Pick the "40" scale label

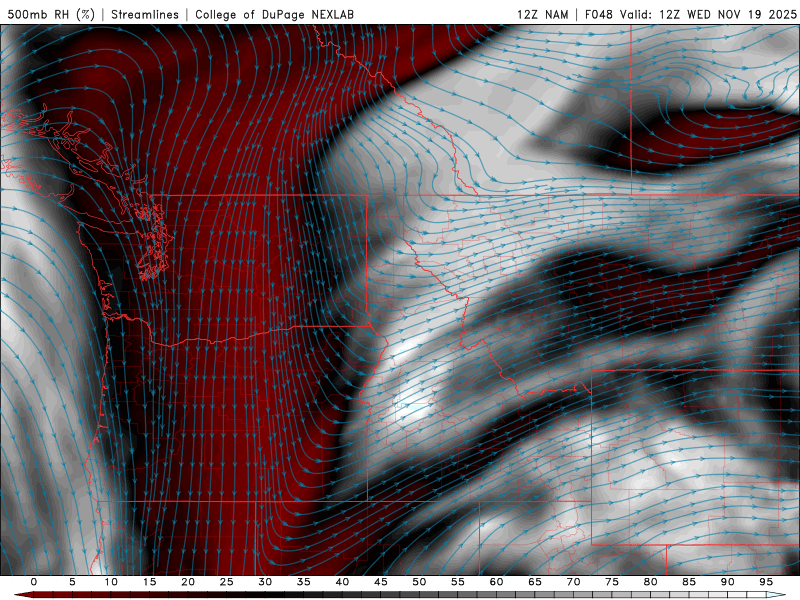point(342,582)
